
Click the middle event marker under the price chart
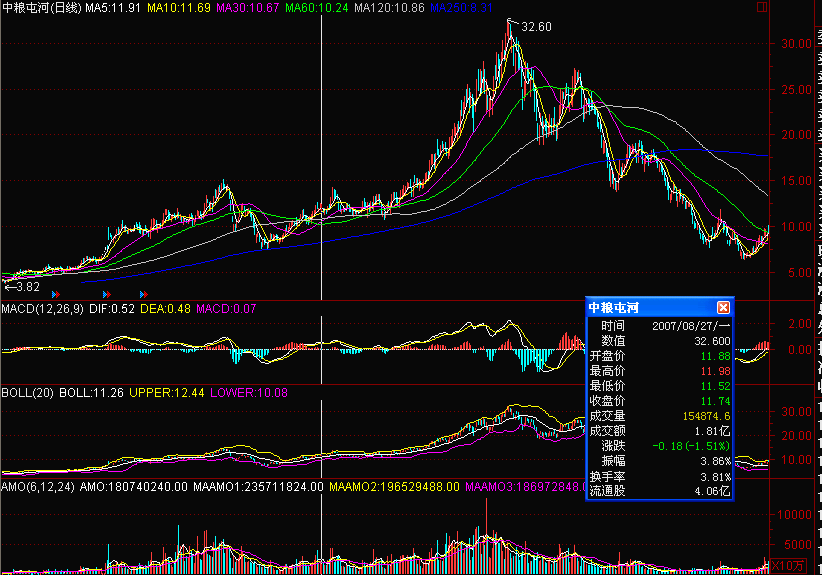tap(106, 294)
